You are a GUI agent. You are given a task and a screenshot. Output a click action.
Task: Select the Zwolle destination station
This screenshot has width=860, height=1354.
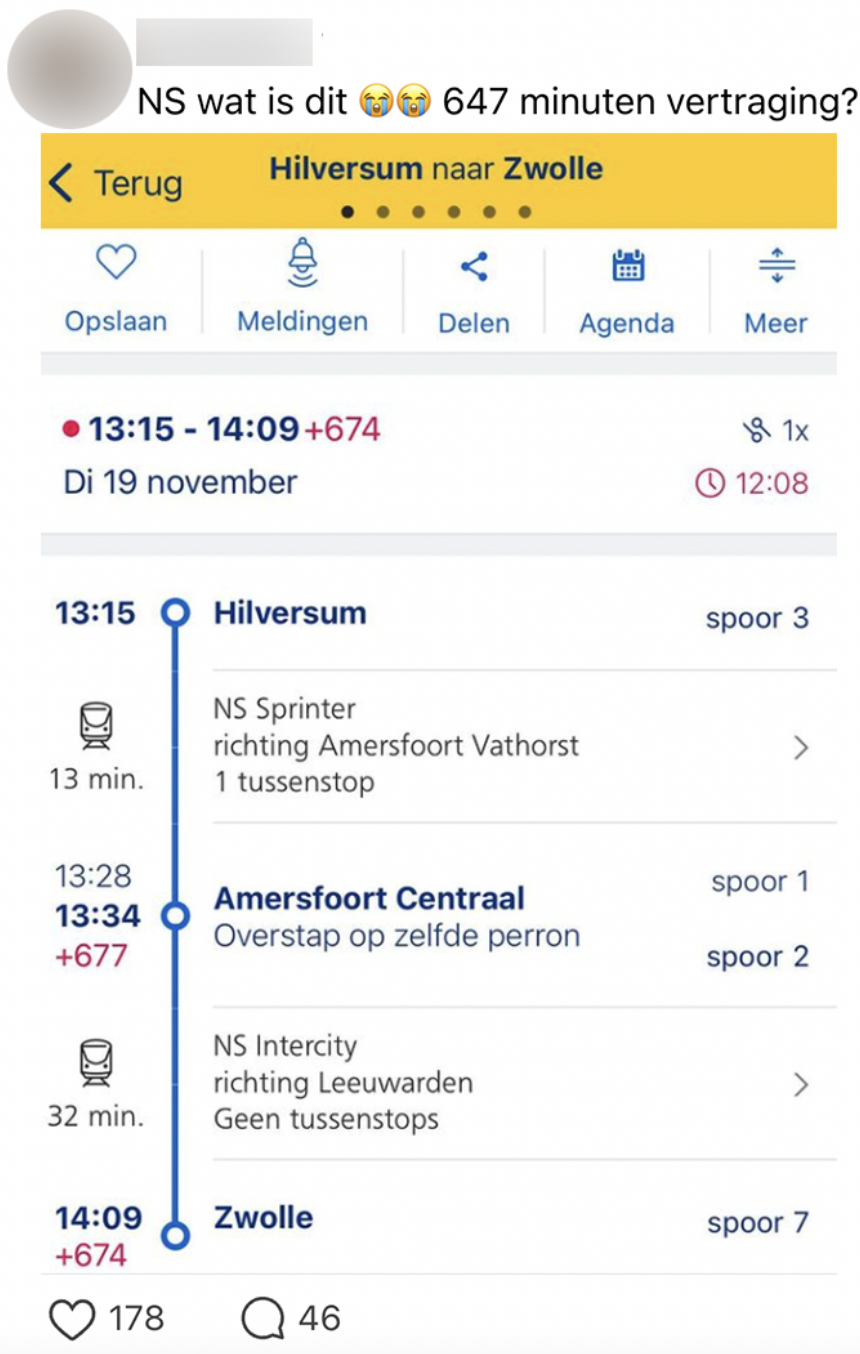pos(263,1218)
